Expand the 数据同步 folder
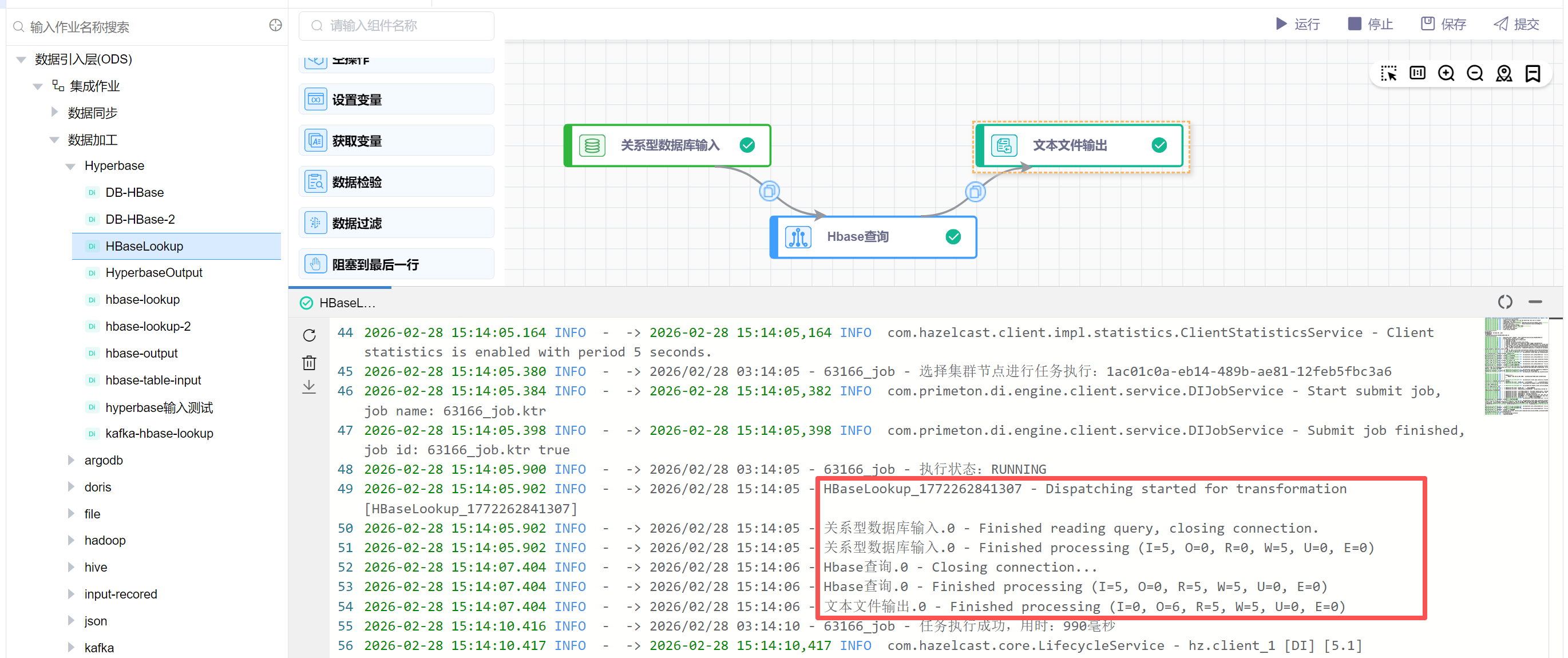The width and height of the screenshot is (1568, 658). coord(54,113)
